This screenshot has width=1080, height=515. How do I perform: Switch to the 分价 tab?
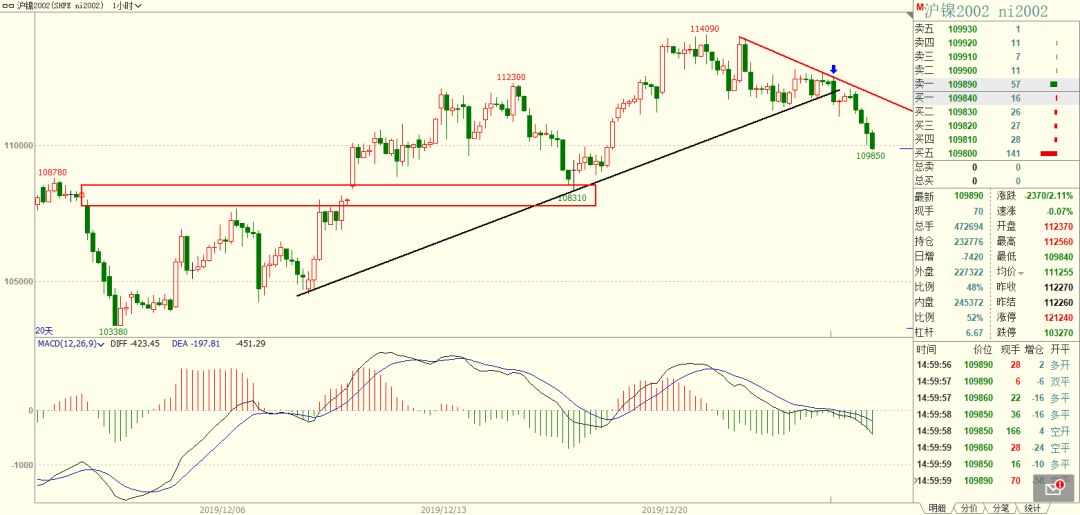tap(968, 509)
